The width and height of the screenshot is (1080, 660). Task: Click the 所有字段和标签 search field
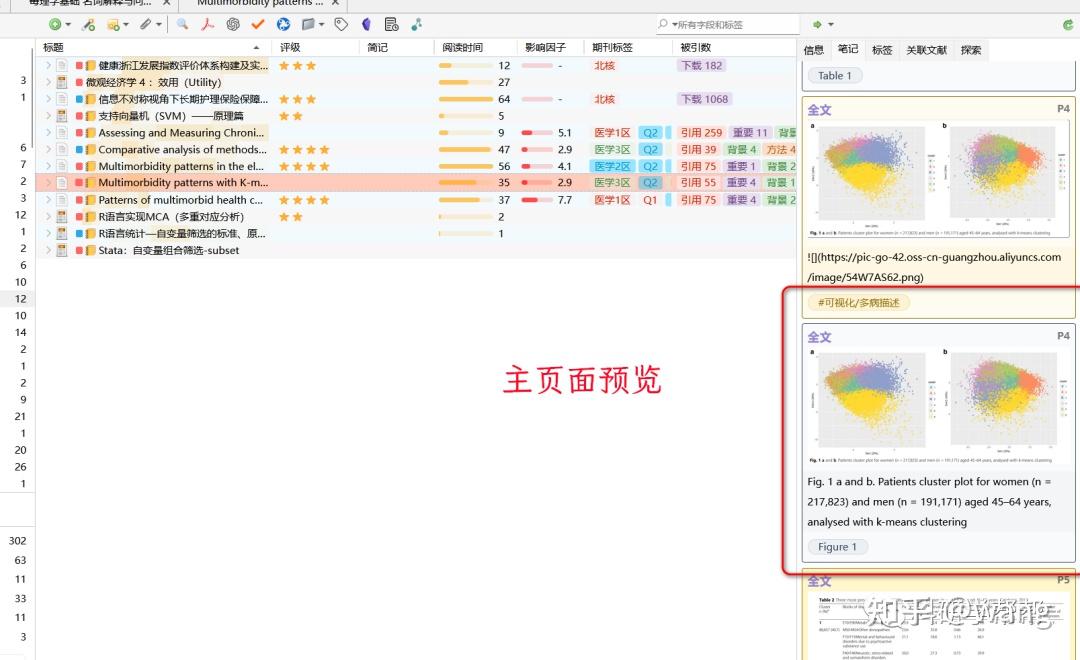[727, 24]
